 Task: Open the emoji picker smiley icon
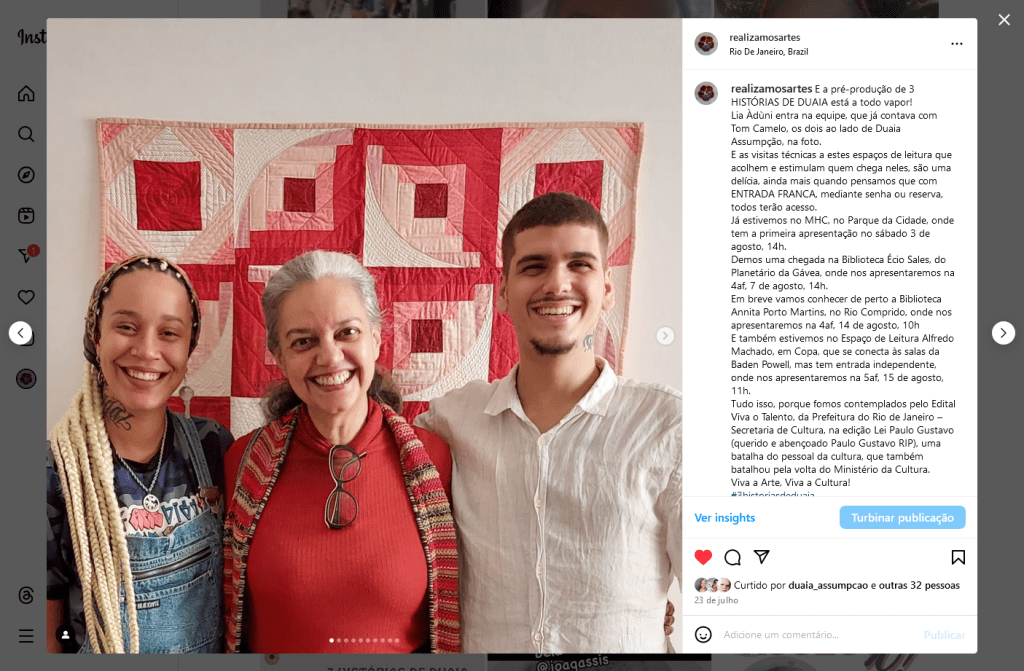(703, 634)
